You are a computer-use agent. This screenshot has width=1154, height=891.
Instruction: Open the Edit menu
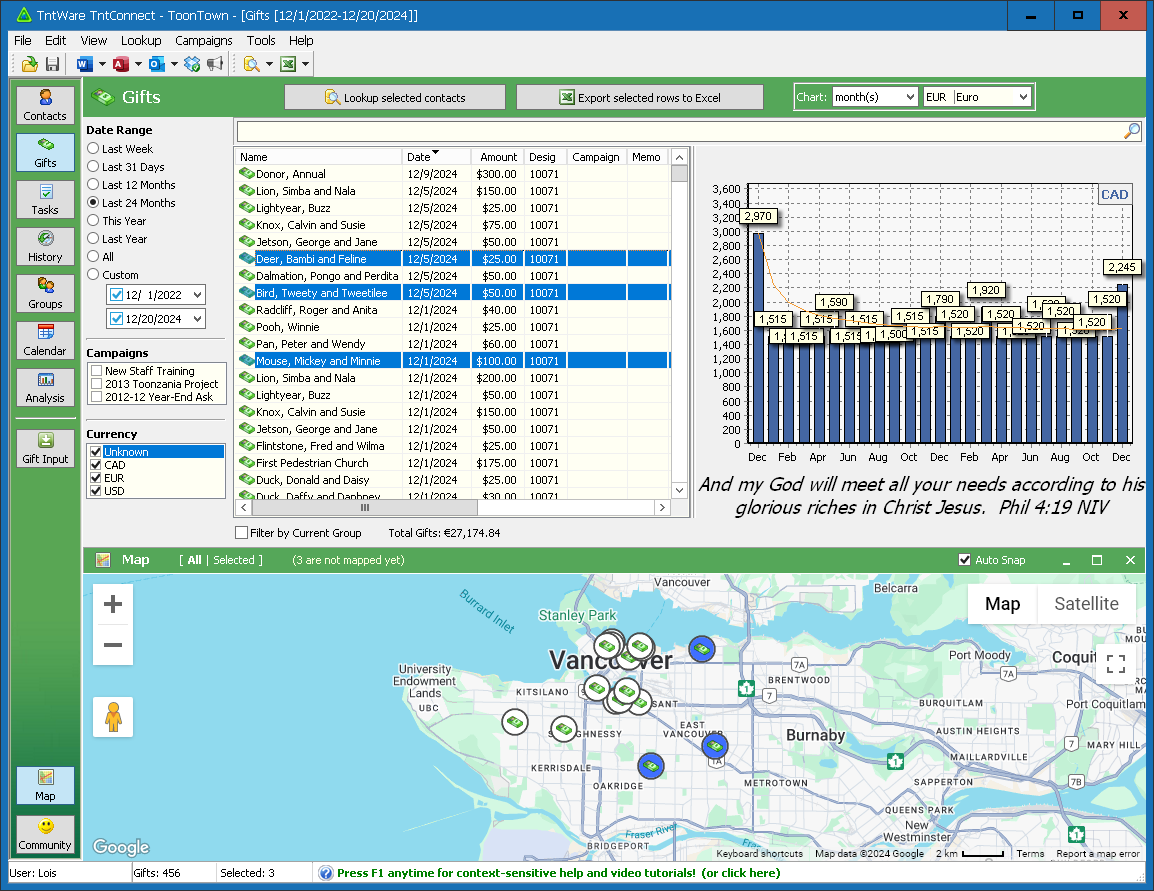pos(55,40)
